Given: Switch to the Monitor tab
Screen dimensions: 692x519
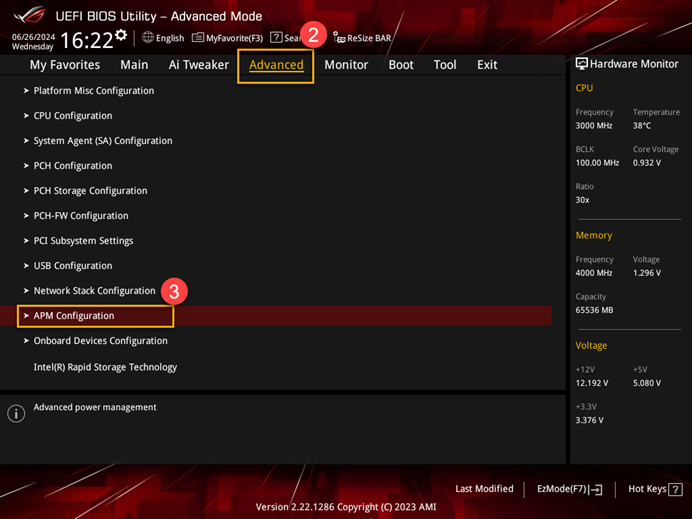Looking at the screenshot, I should [x=346, y=65].
